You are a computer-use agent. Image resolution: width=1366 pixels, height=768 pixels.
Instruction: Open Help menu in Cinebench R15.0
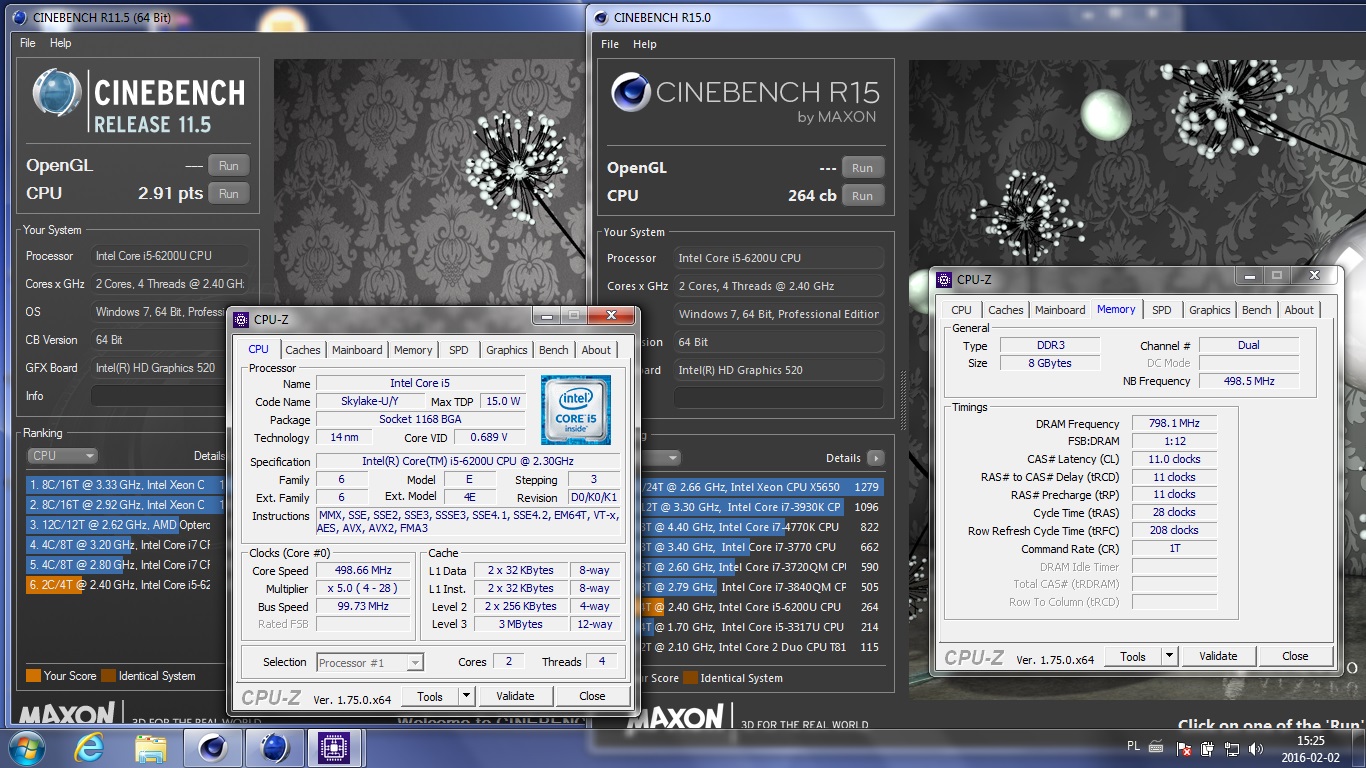pyautogui.click(x=645, y=44)
